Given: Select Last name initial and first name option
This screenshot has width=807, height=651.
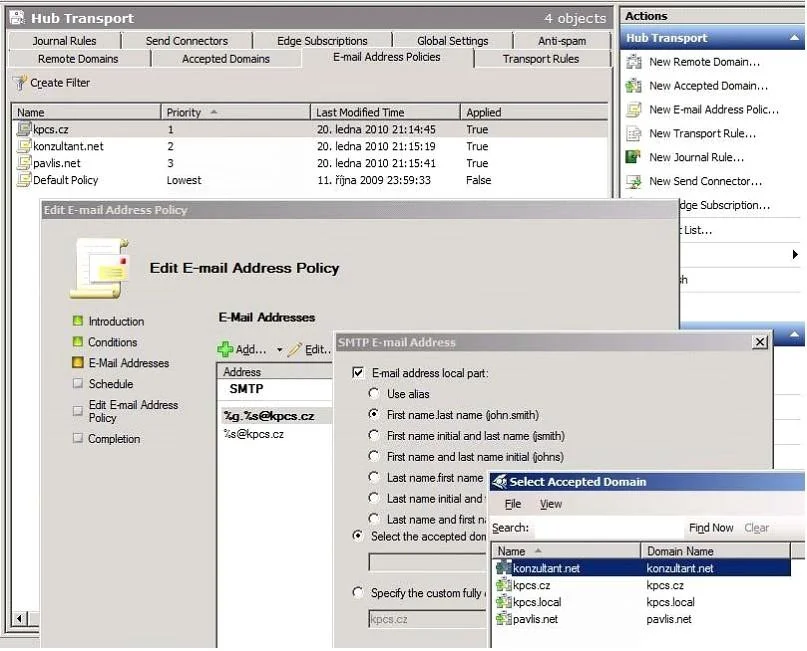Looking at the screenshot, I should click(x=374, y=498).
